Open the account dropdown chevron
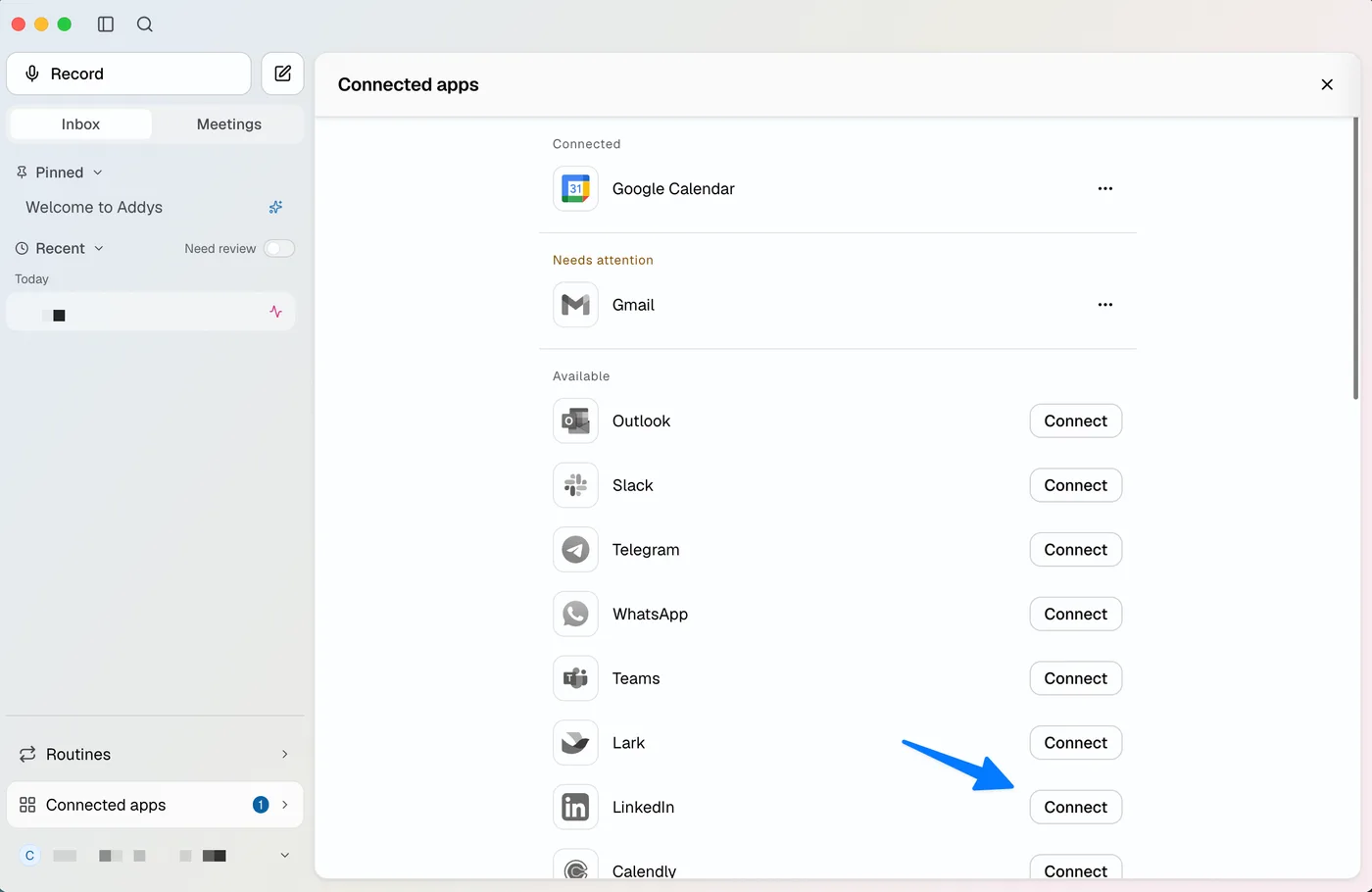Viewport: 1372px width, 892px height. (x=285, y=856)
